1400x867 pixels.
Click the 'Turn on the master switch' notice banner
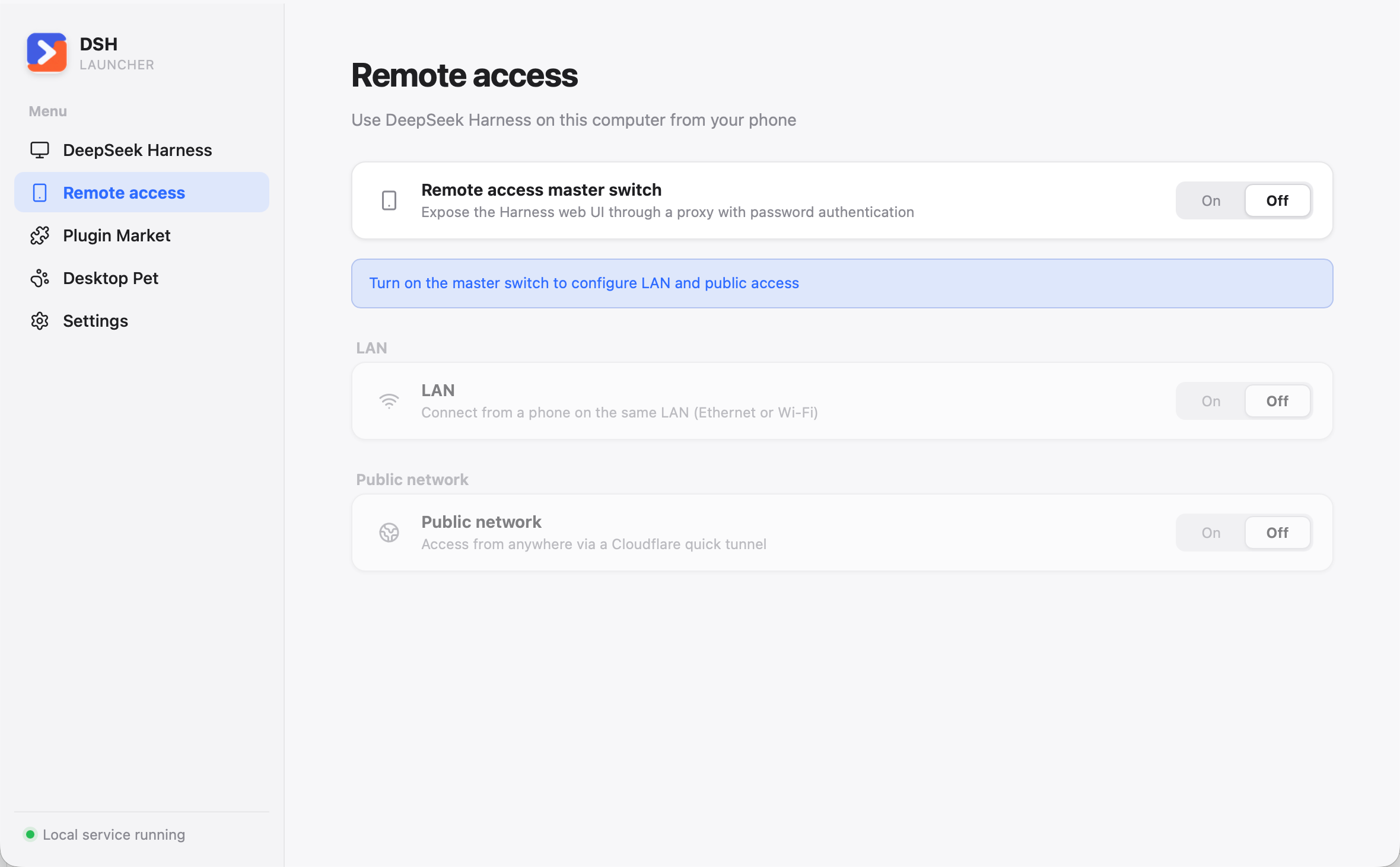(x=842, y=283)
